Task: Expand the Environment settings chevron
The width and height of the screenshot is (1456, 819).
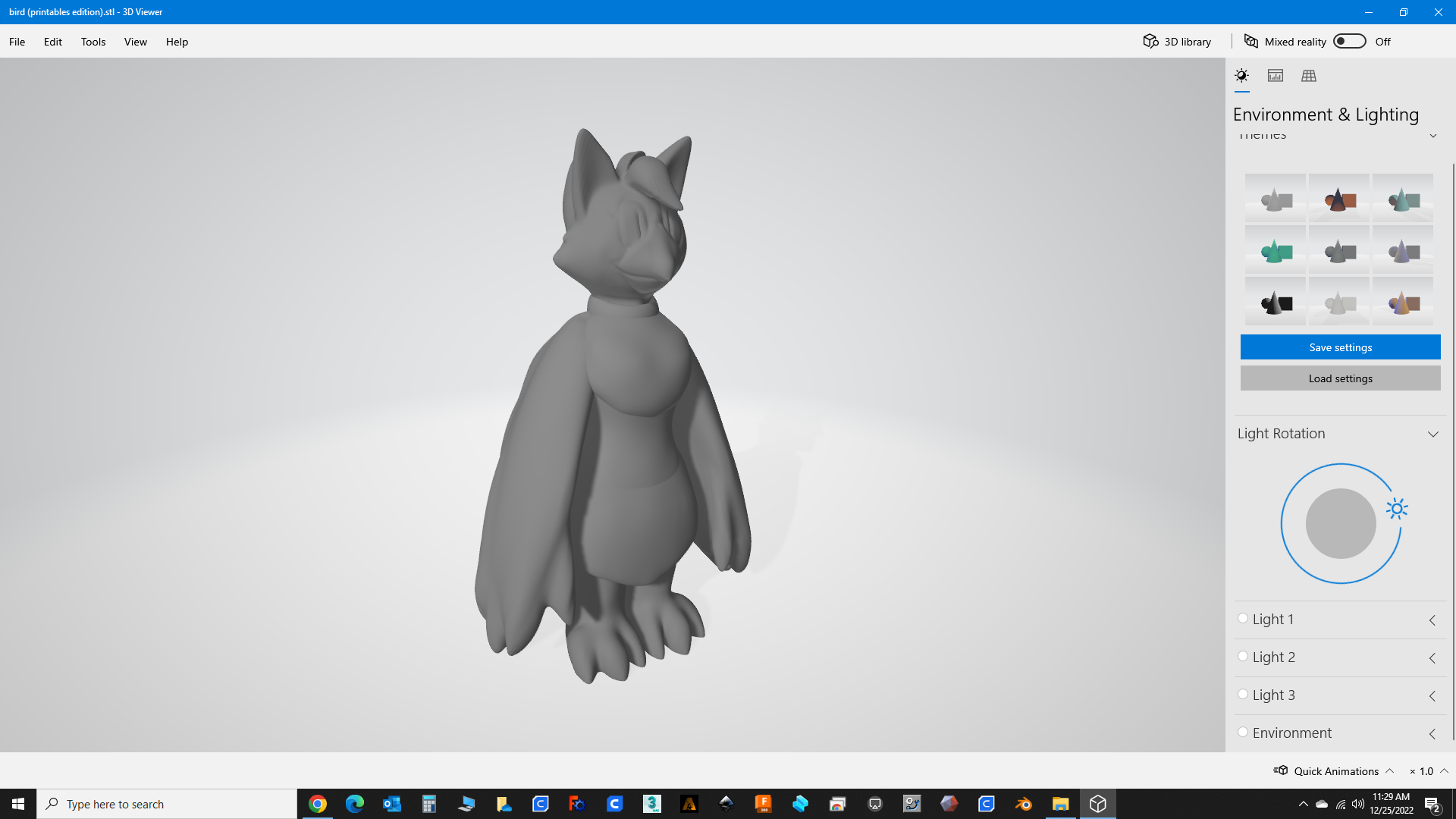Action: coord(1432,734)
